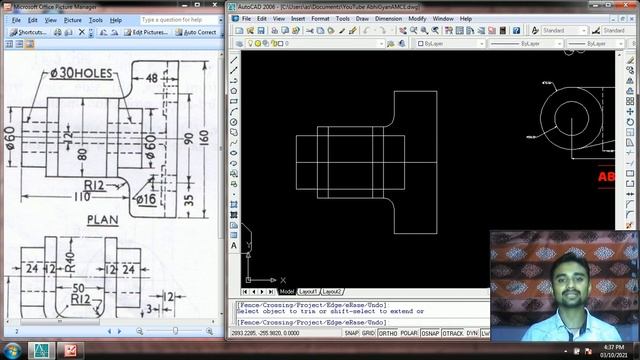Open the Dimension menu in AutoCAD
640x360 pixels.
tap(388, 19)
